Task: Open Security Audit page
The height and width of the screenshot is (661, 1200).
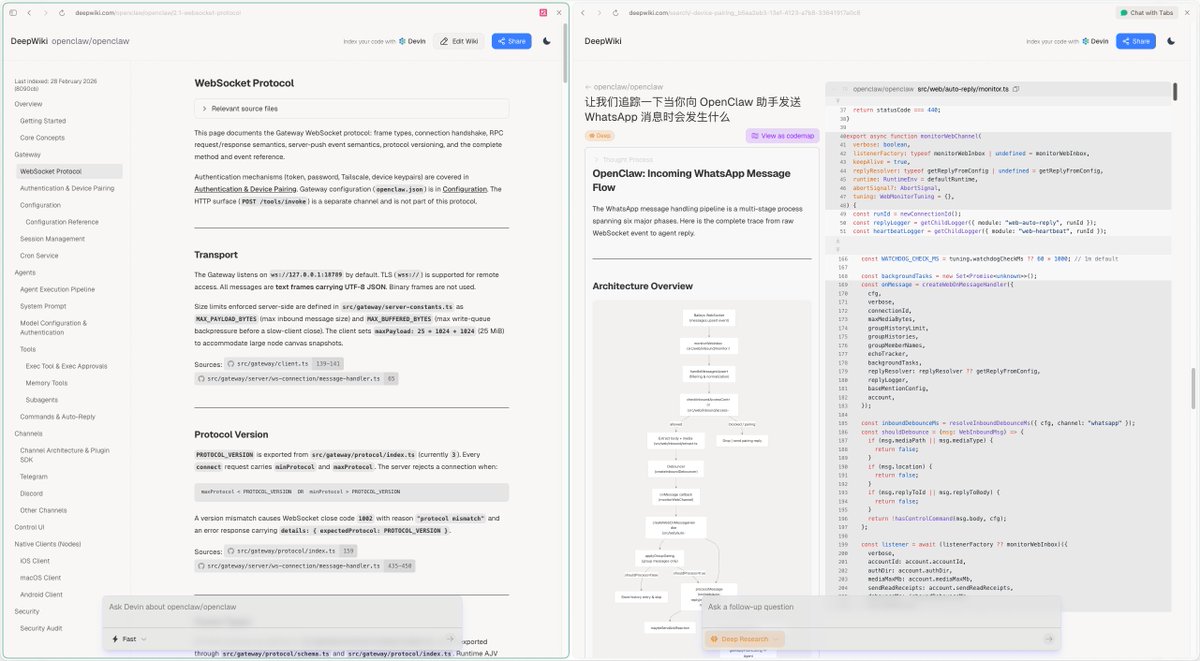Action: point(41,628)
